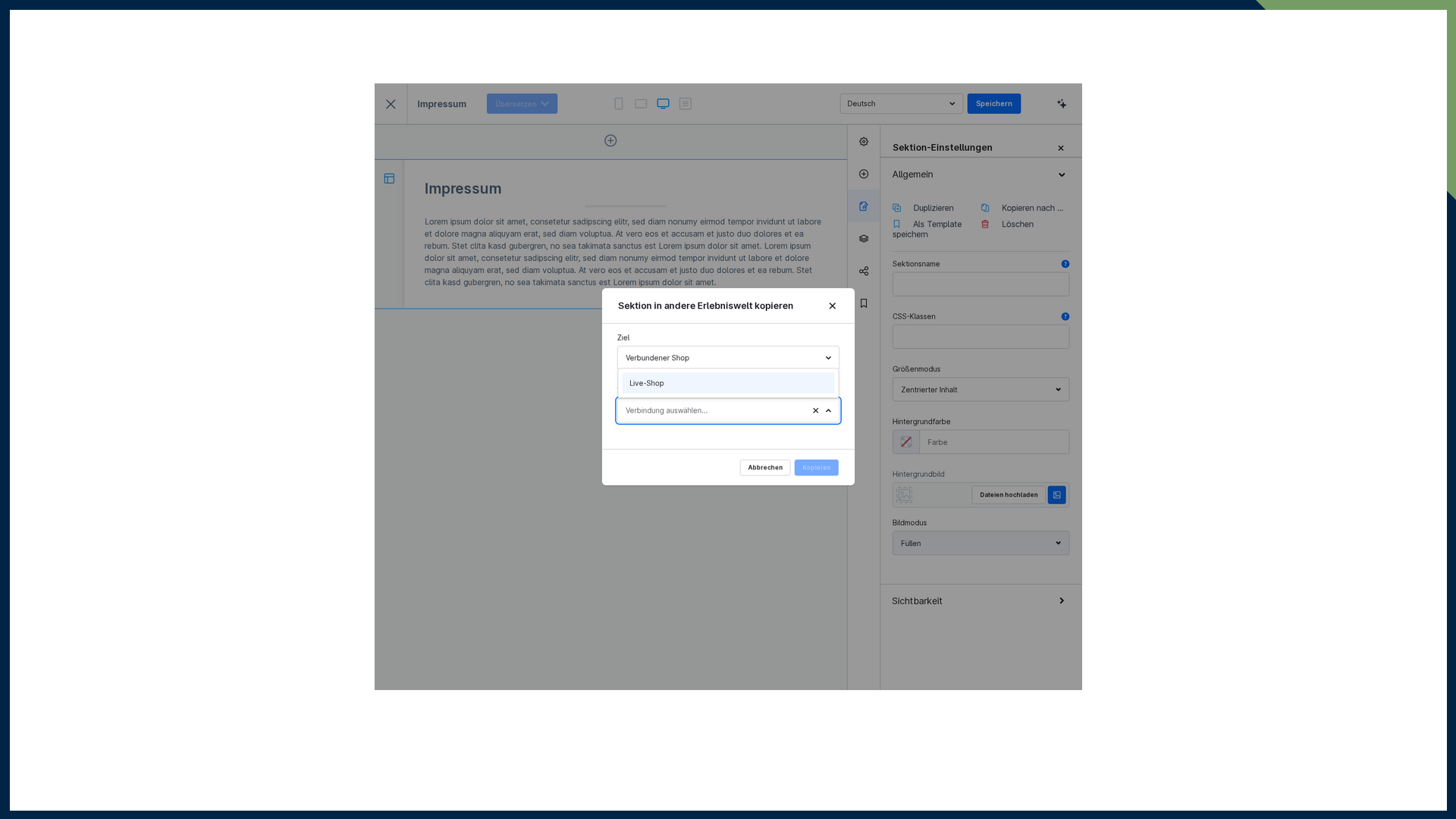Collapse the Verbindung auswählen dropdown arrow
Screen dimensions: 1456x819
click(829, 411)
